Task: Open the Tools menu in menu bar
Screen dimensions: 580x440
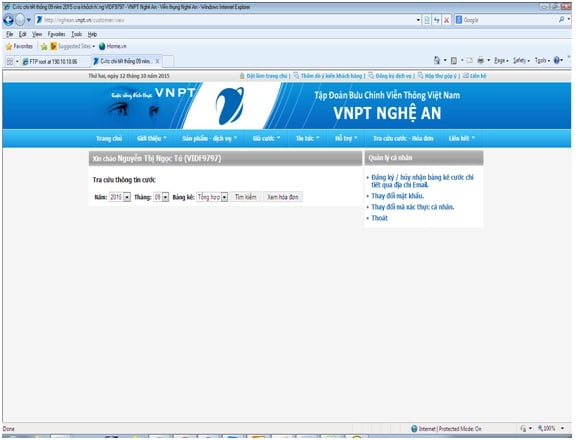Action: 77,34
